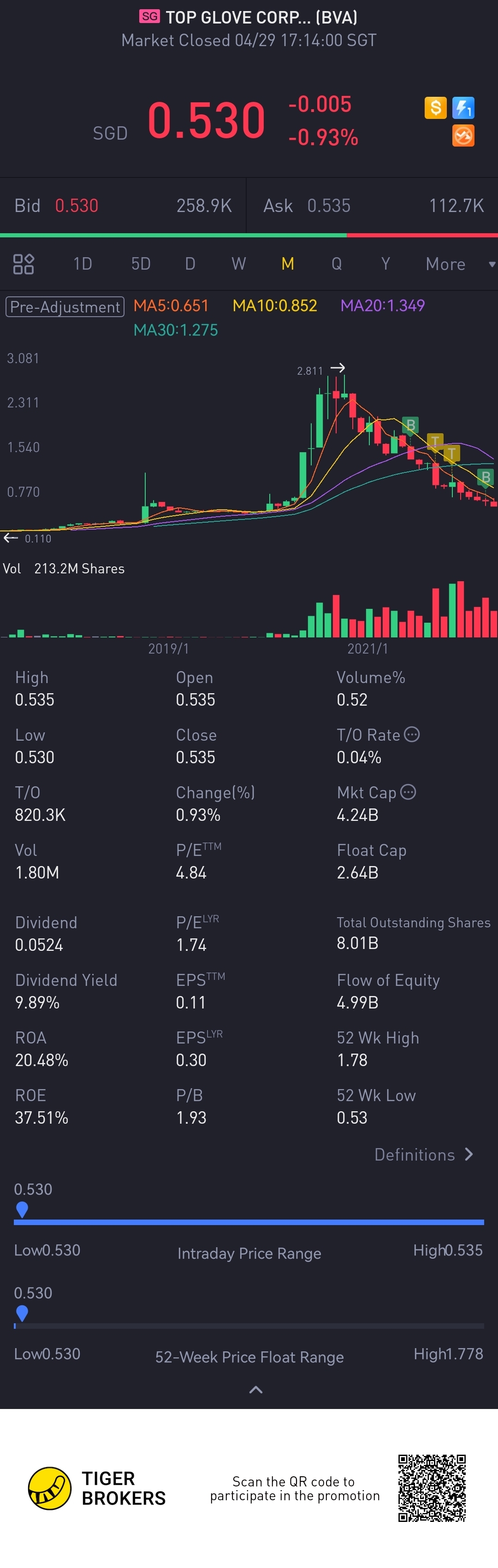Tap the info icon beside Mkt Cap
This screenshot has height=1568, width=498.
(409, 792)
